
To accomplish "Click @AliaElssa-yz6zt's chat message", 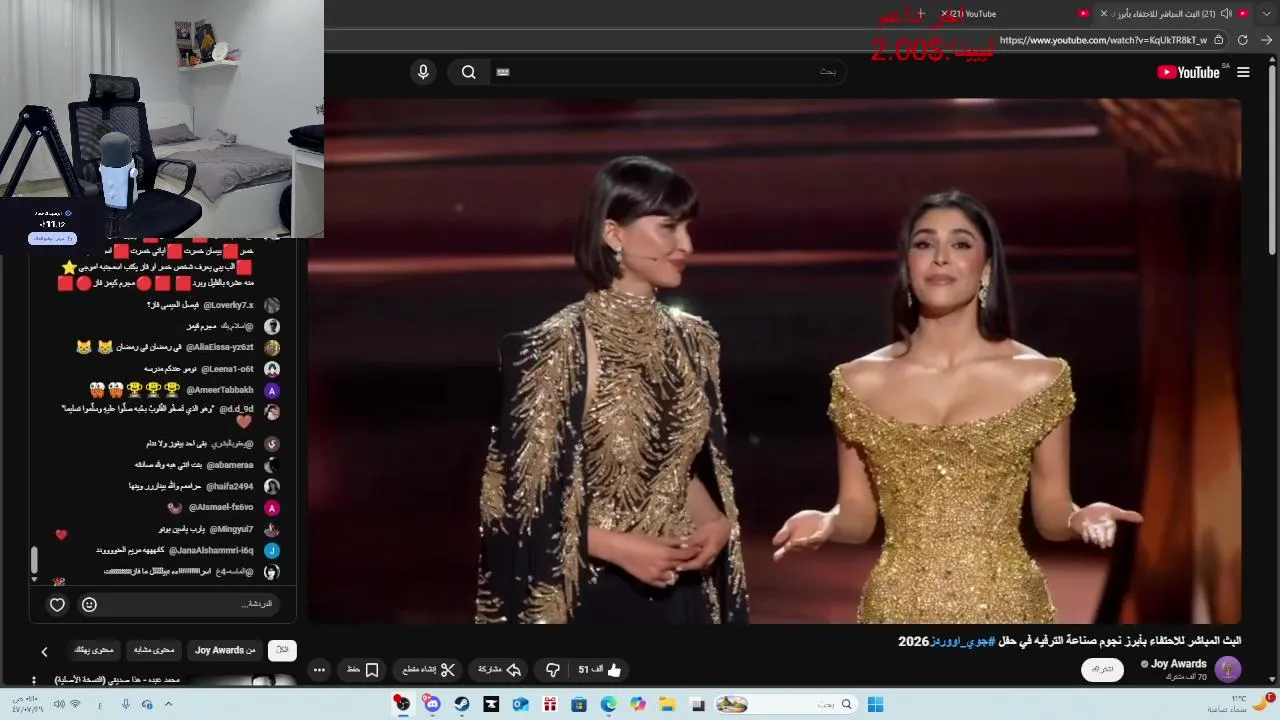I will [x=165, y=347].
